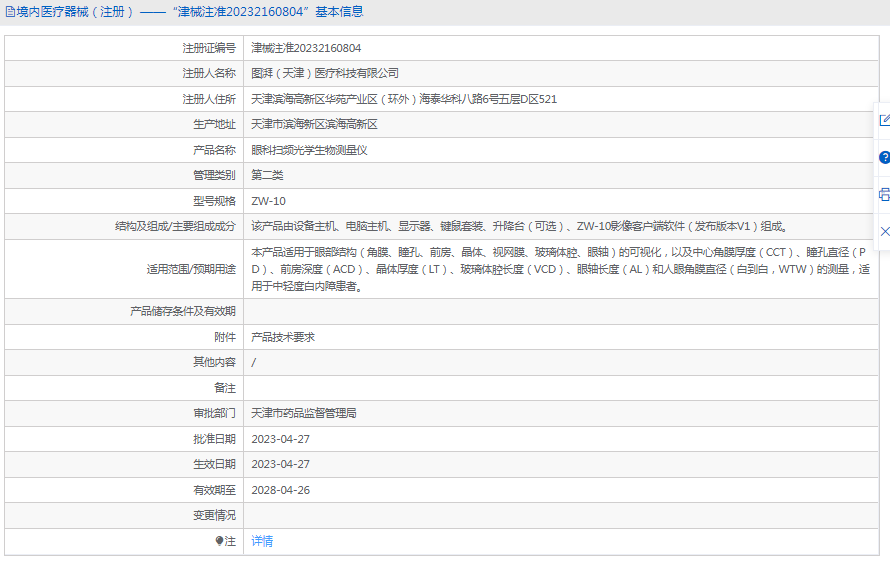
Task: Click the 附件 label
Action: pyautogui.click(x=225, y=337)
